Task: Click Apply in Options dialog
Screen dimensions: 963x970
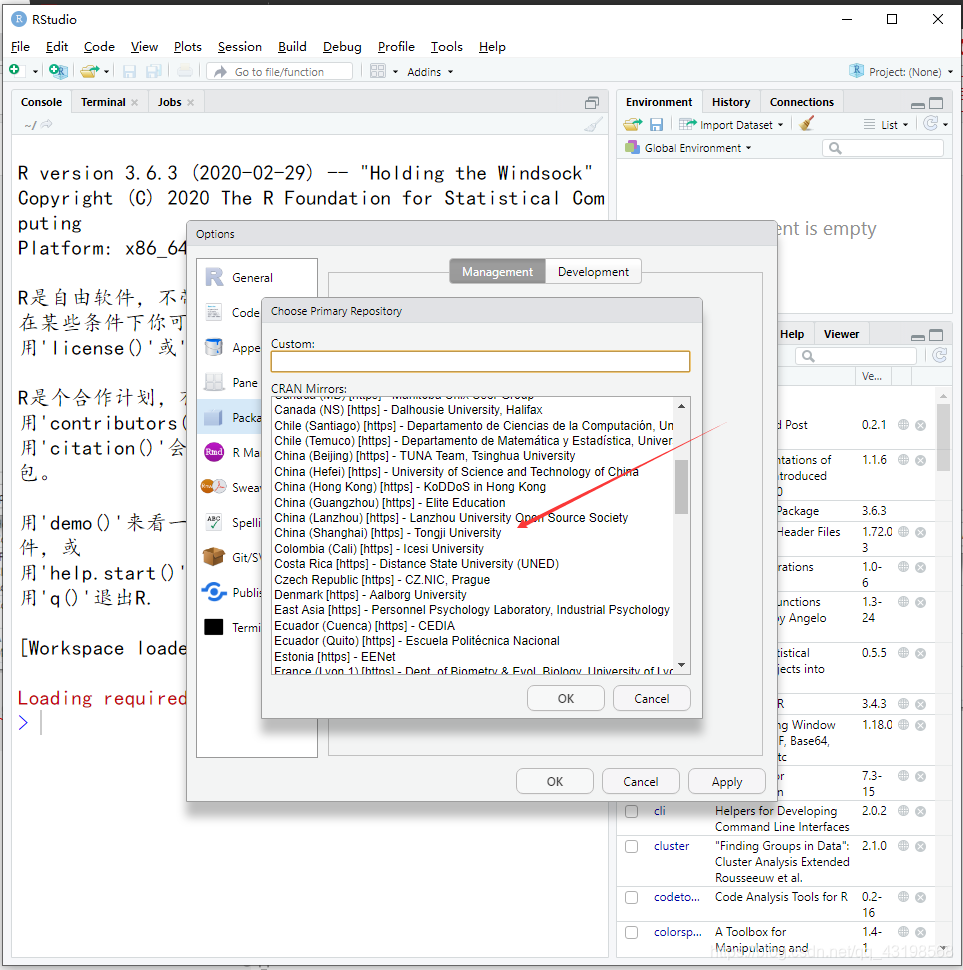Action: click(727, 781)
